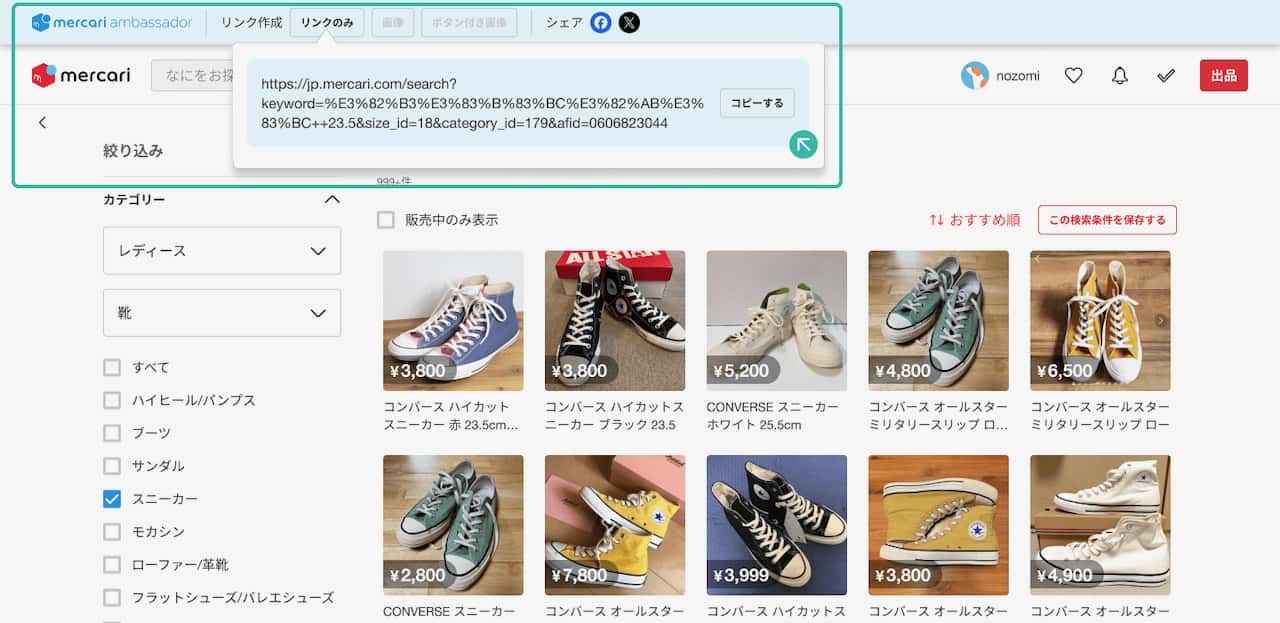This screenshot has width=1280, height=623.
Task: Go back with left chevron arrow
Action: 42,122
